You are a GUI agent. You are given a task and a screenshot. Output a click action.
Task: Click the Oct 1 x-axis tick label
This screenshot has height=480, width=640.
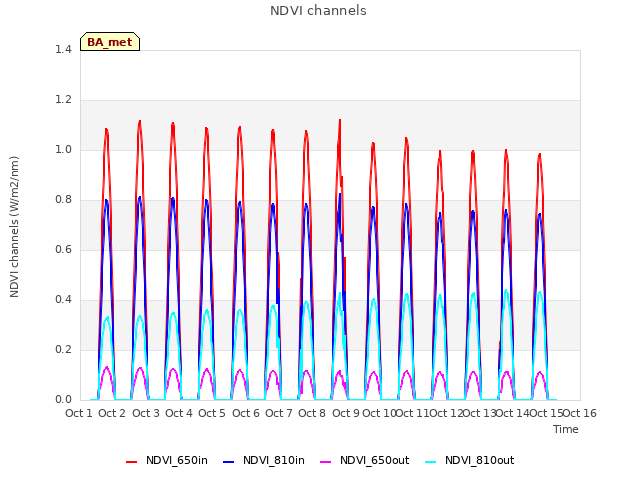(x=79, y=413)
